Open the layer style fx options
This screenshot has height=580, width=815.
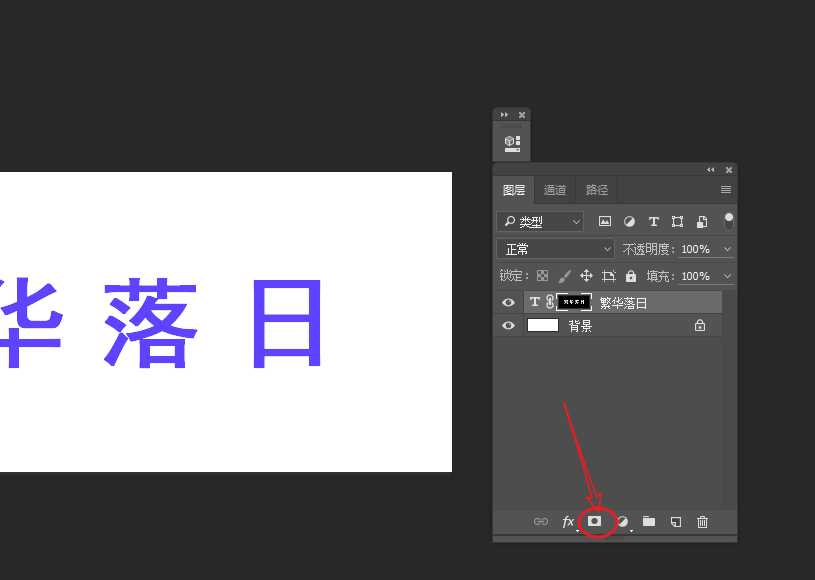coord(567,521)
